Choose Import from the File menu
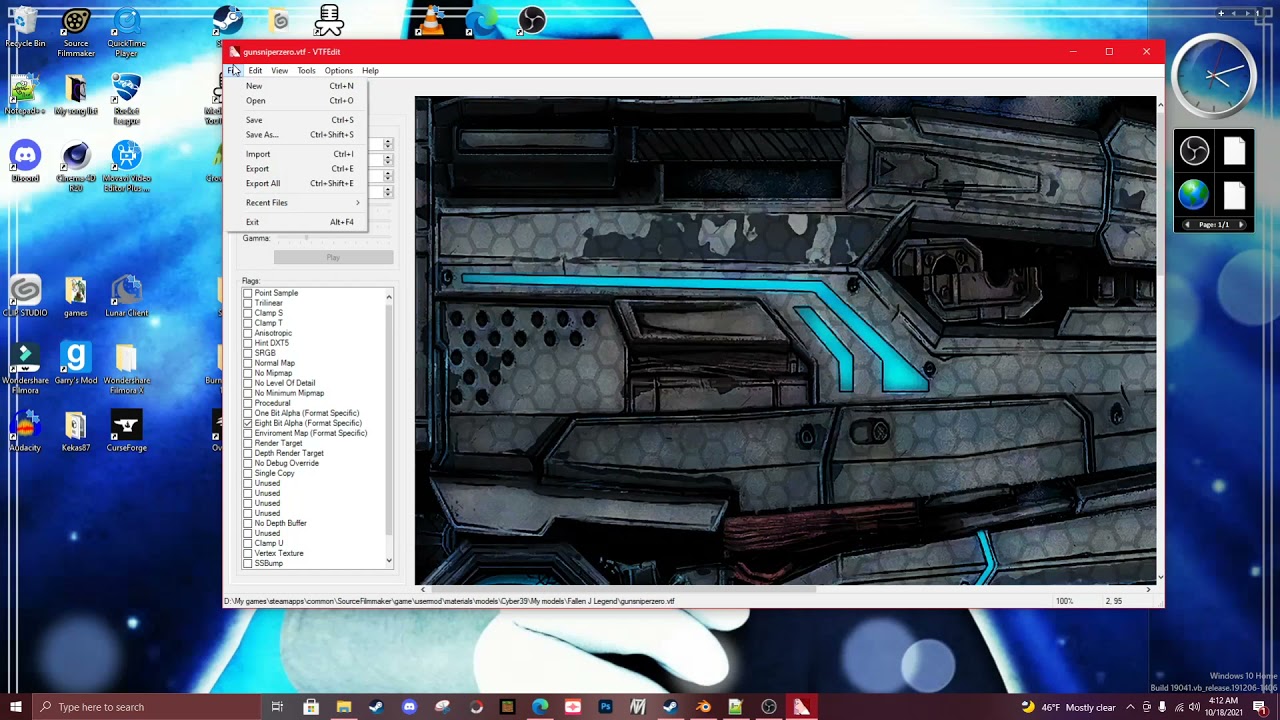The image size is (1280, 720). 296,154
